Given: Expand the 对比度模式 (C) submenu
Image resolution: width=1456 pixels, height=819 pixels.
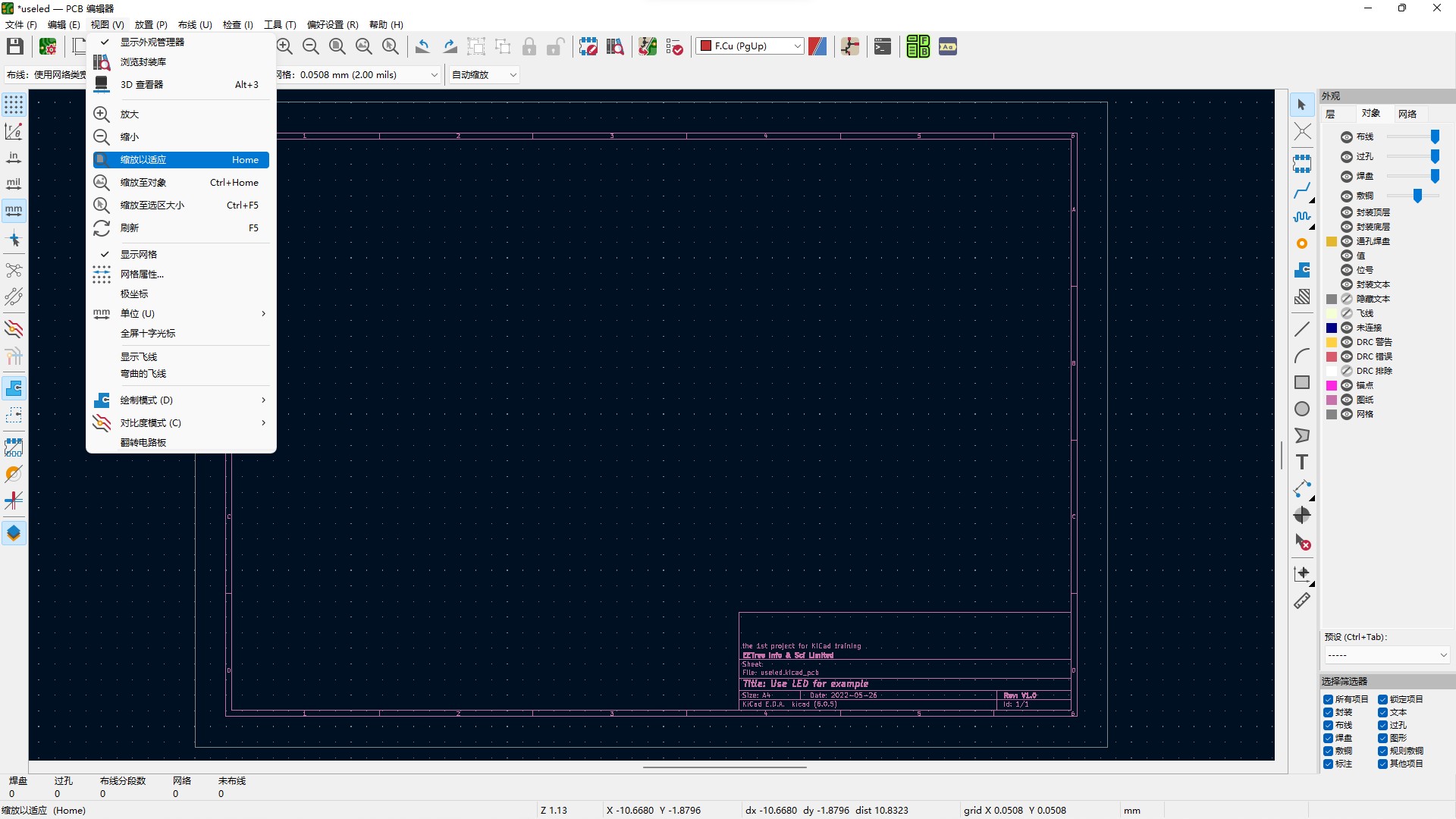Looking at the screenshot, I should coord(181,422).
